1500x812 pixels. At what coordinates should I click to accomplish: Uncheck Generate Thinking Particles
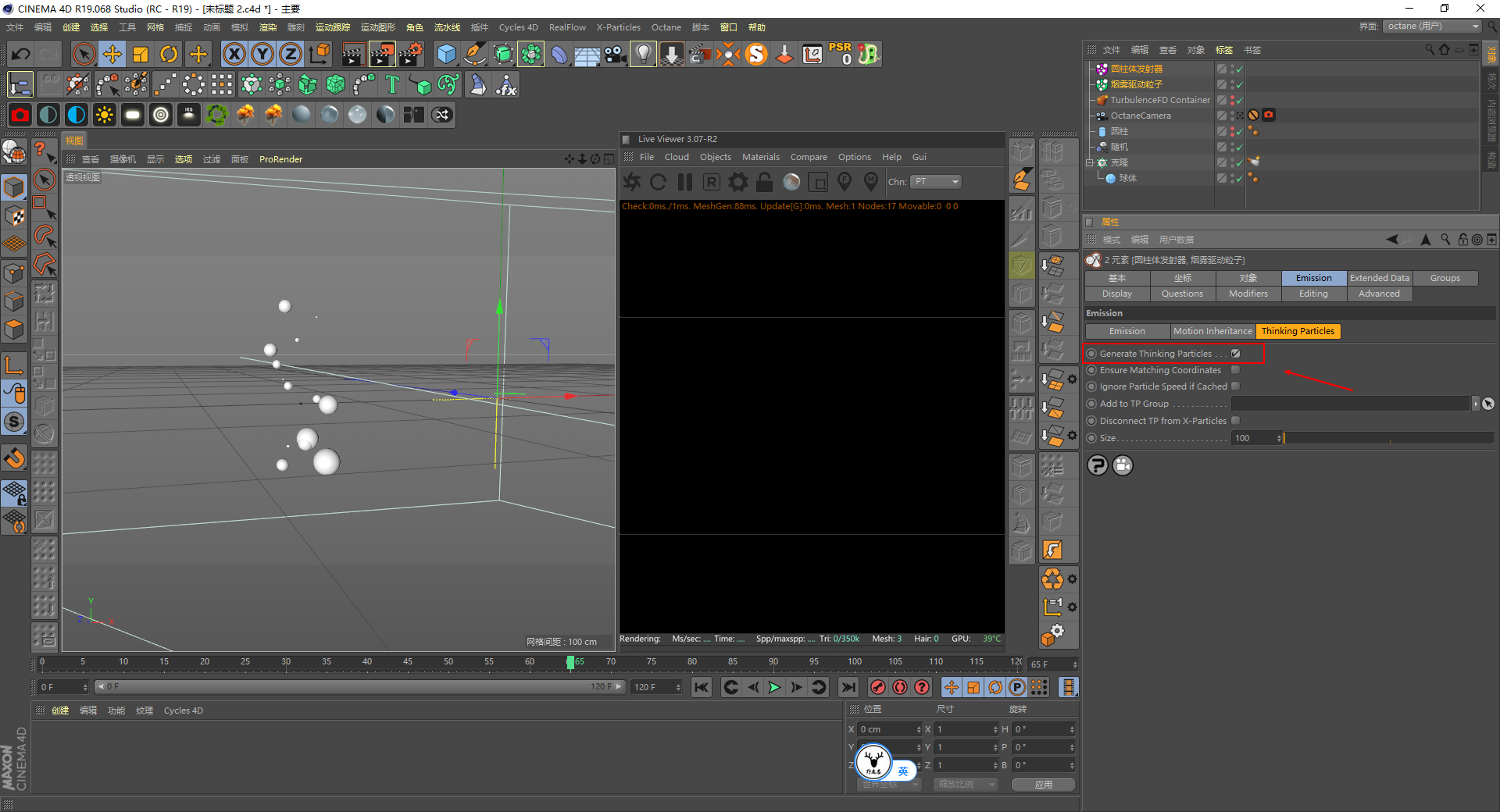1236,354
